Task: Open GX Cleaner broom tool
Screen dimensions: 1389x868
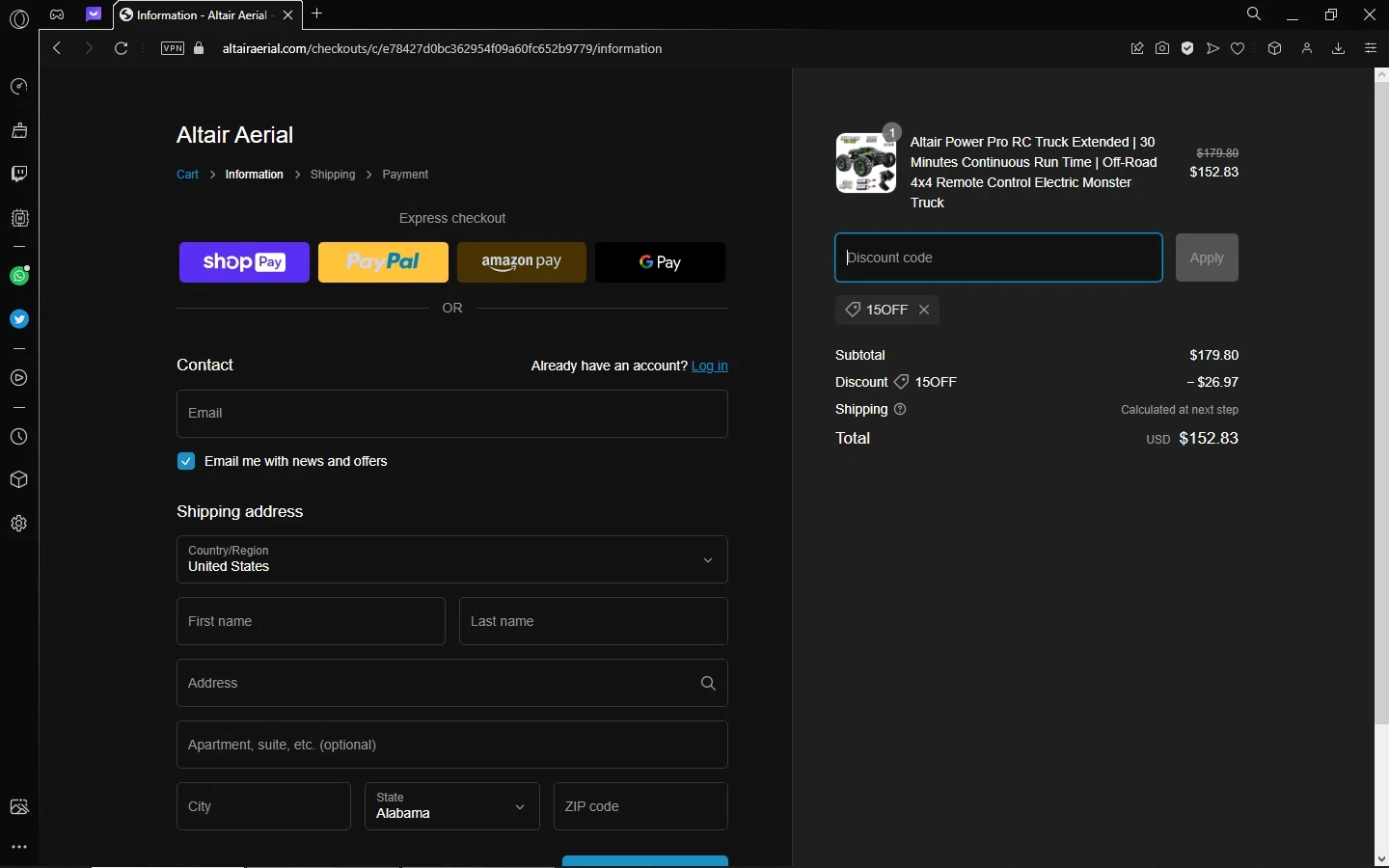Action: 19,130
